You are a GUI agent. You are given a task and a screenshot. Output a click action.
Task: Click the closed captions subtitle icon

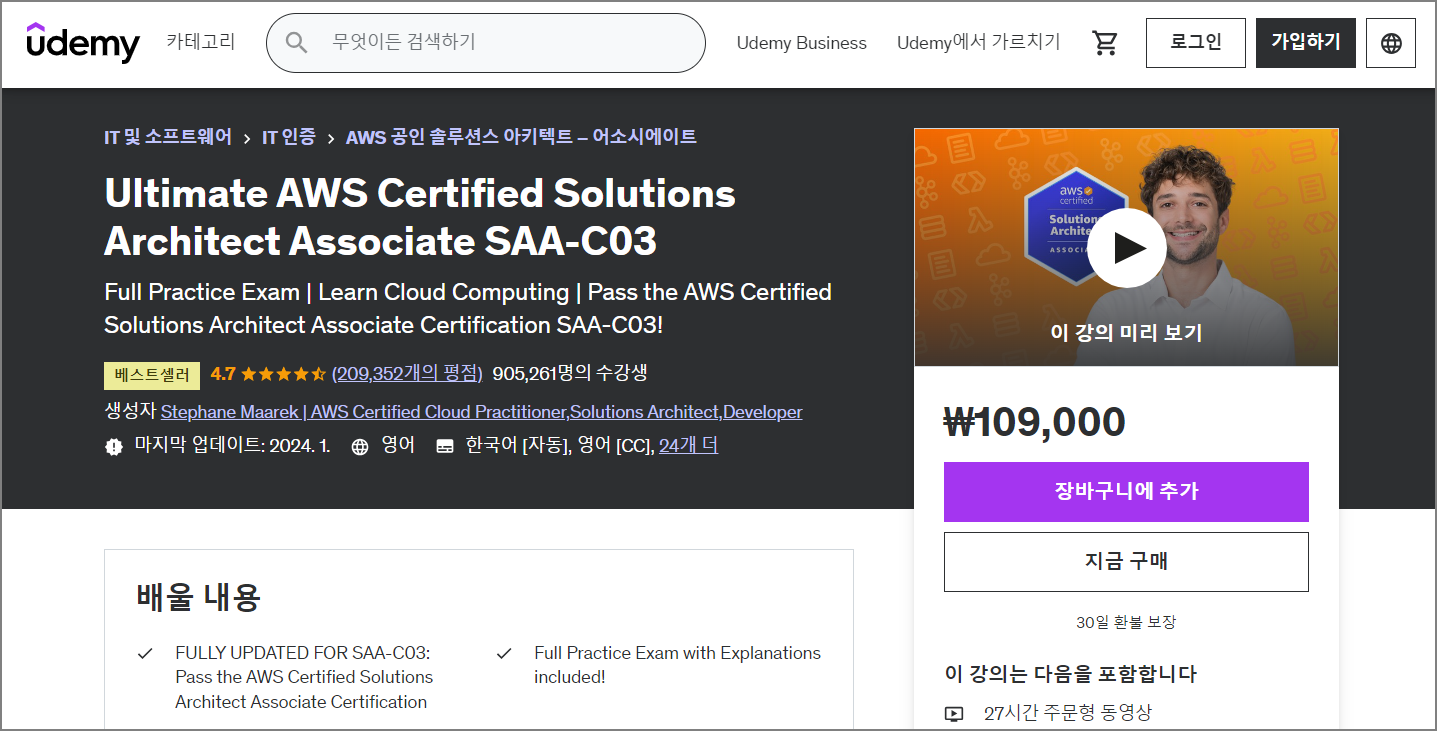(445, 446)
